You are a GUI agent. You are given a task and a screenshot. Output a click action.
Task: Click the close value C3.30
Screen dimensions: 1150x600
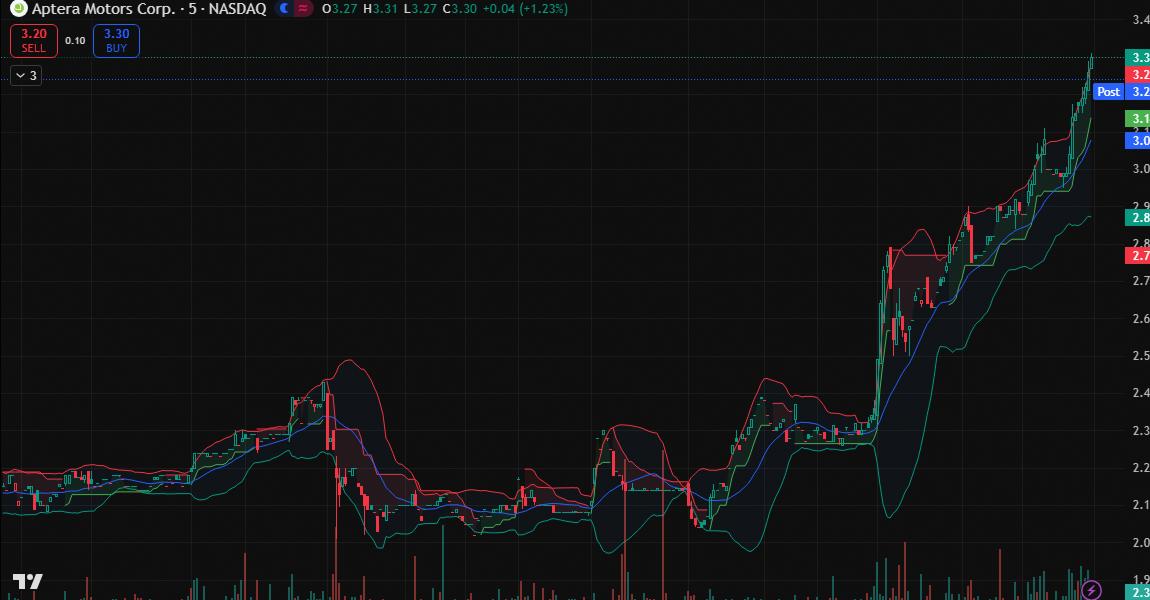coord(460,9)
